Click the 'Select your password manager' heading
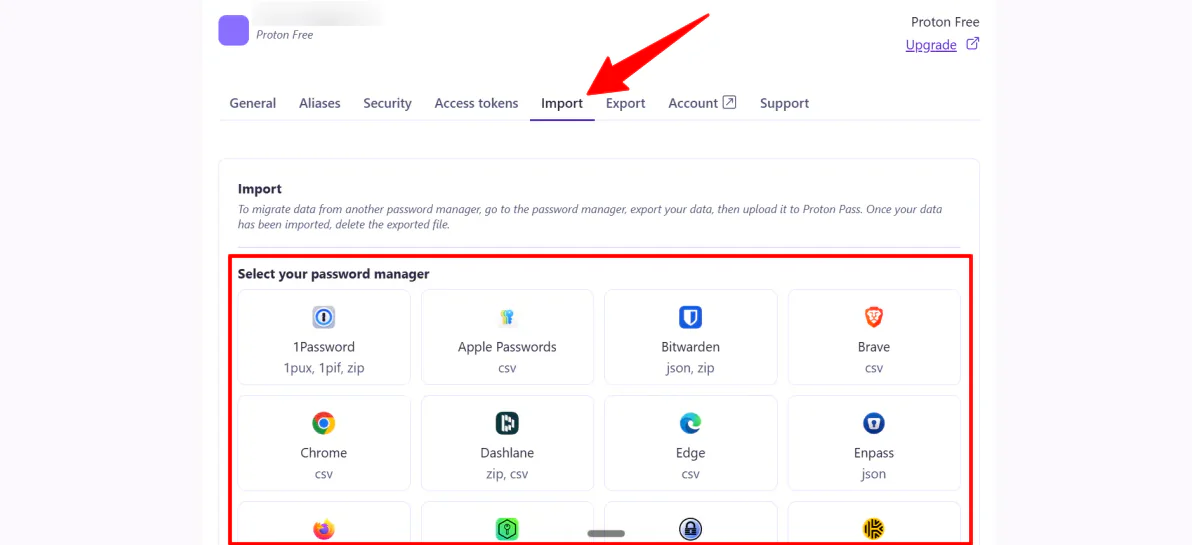 click(334, 274)
